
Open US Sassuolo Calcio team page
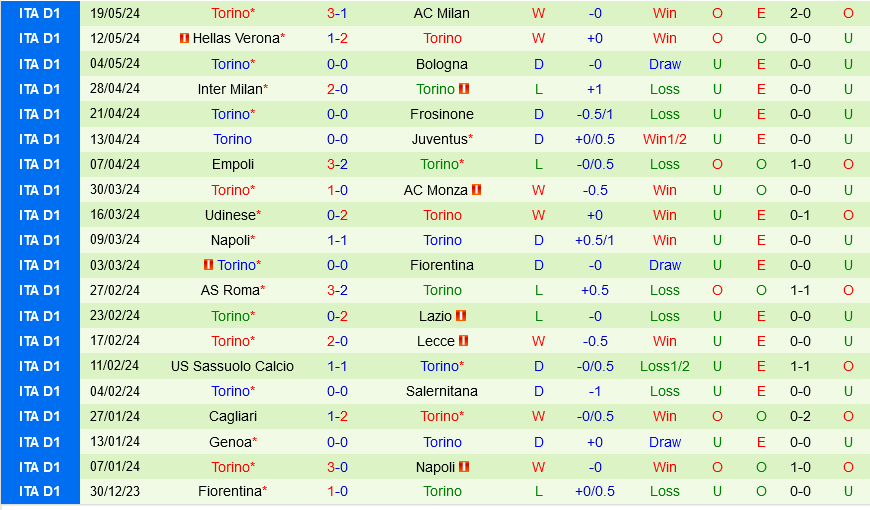coord(232,366)
